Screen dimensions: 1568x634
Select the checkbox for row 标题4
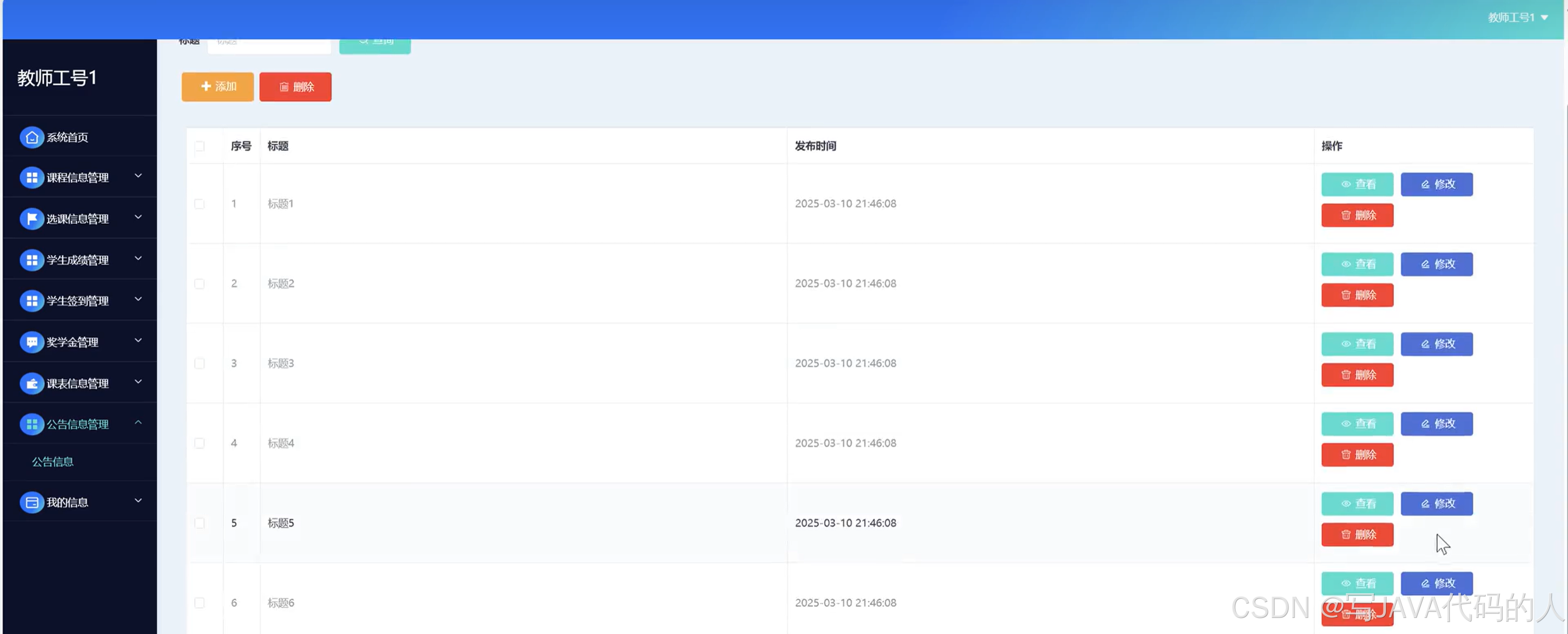(200, 443)
